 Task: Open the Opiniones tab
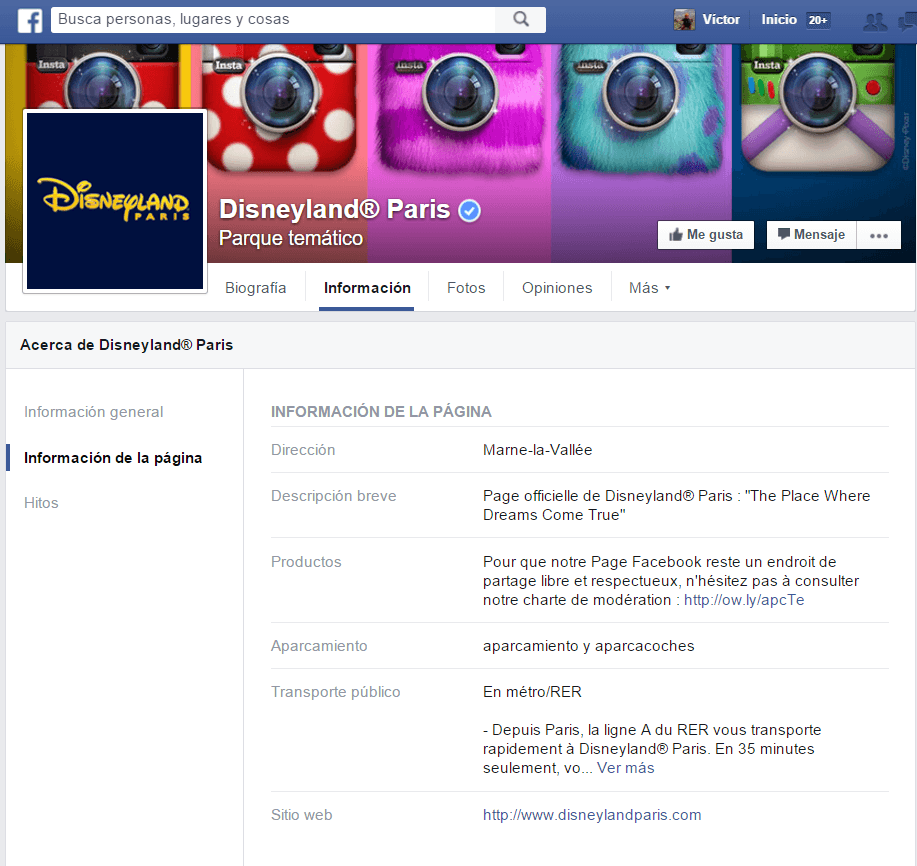557,288
